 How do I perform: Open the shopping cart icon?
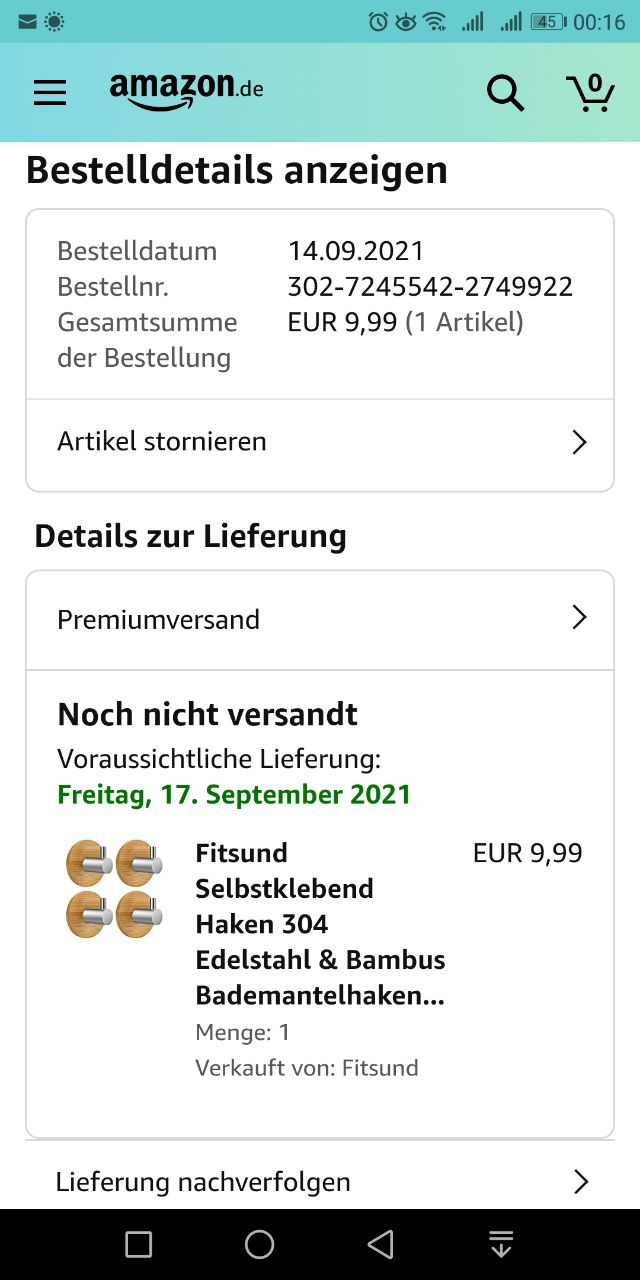point(590,92)
